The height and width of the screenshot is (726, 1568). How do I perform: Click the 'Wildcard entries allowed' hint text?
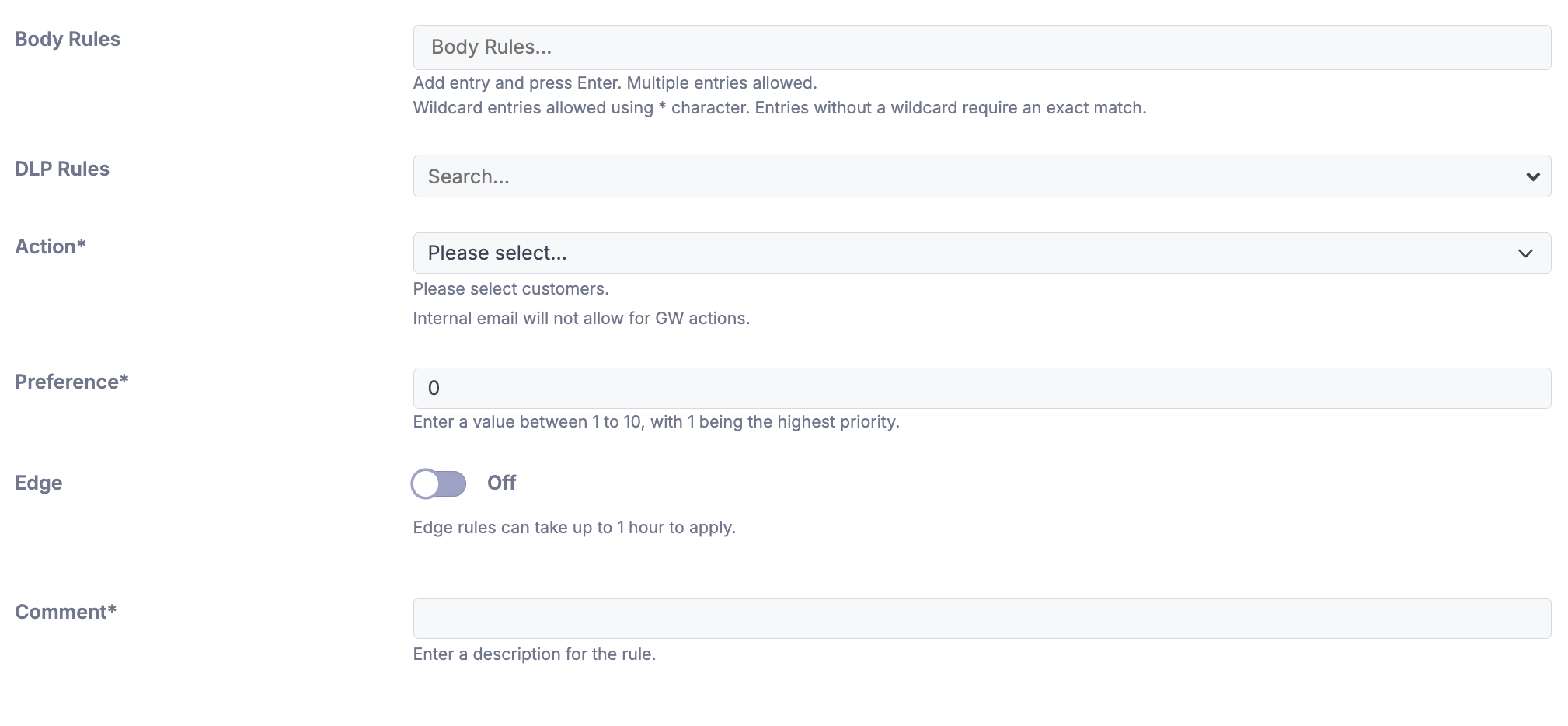tap(779, 108)
